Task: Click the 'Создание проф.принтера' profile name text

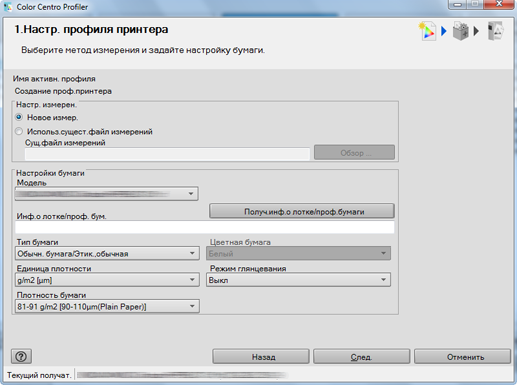Action: coord(63,91)
